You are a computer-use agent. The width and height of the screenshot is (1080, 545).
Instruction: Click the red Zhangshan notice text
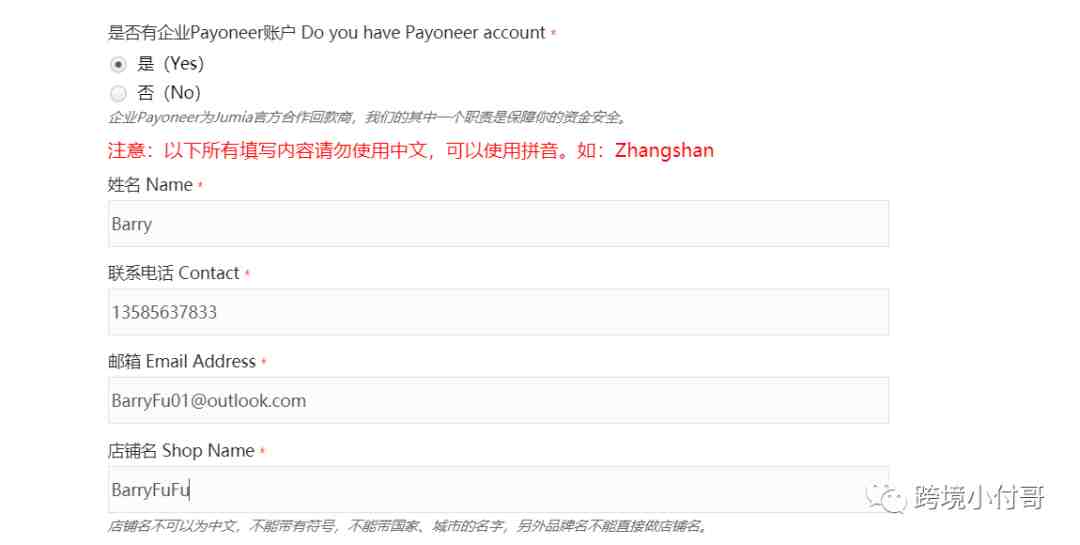[411, 150]
